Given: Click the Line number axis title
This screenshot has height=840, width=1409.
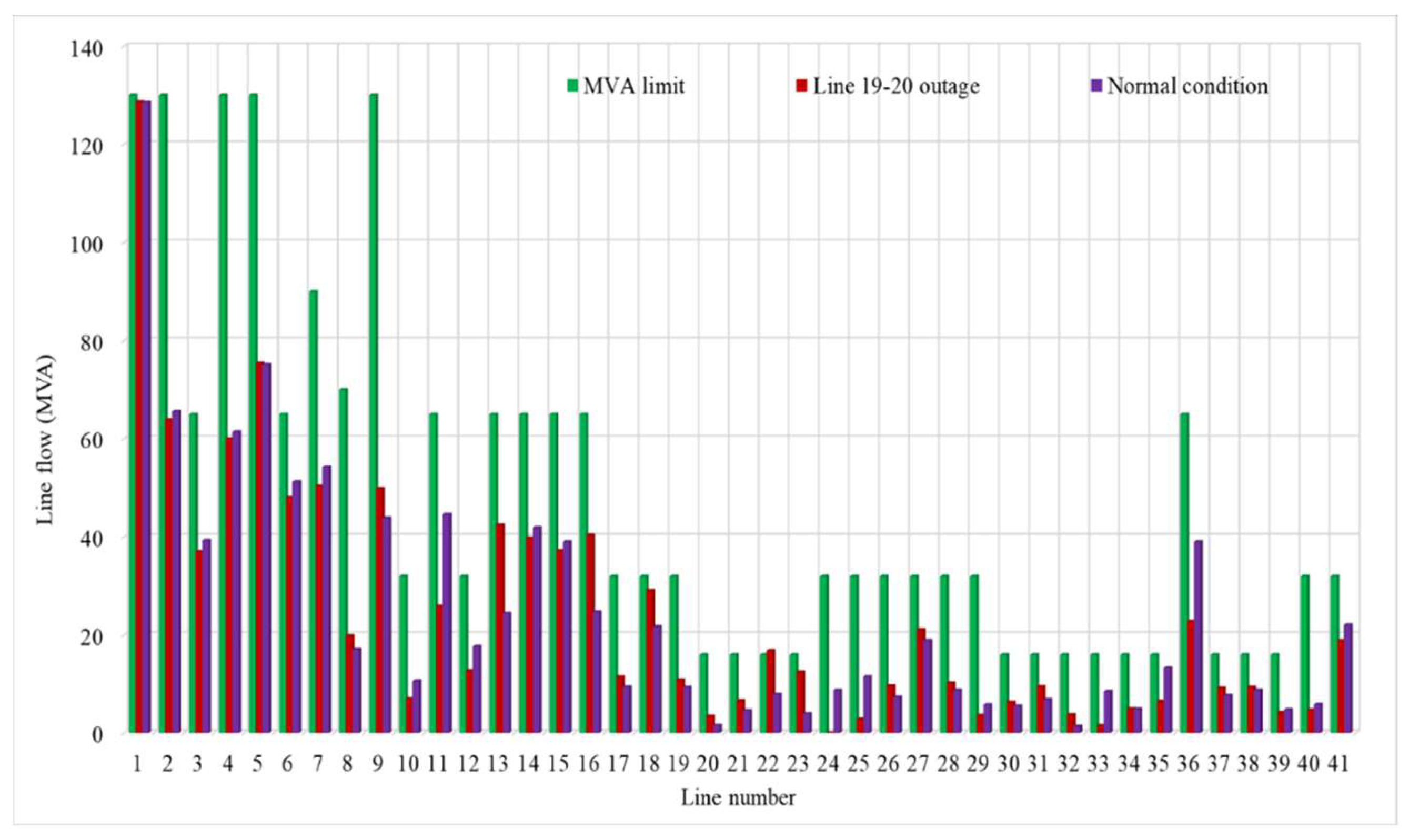Looking at the screenshot, I should tap(738, 797).
